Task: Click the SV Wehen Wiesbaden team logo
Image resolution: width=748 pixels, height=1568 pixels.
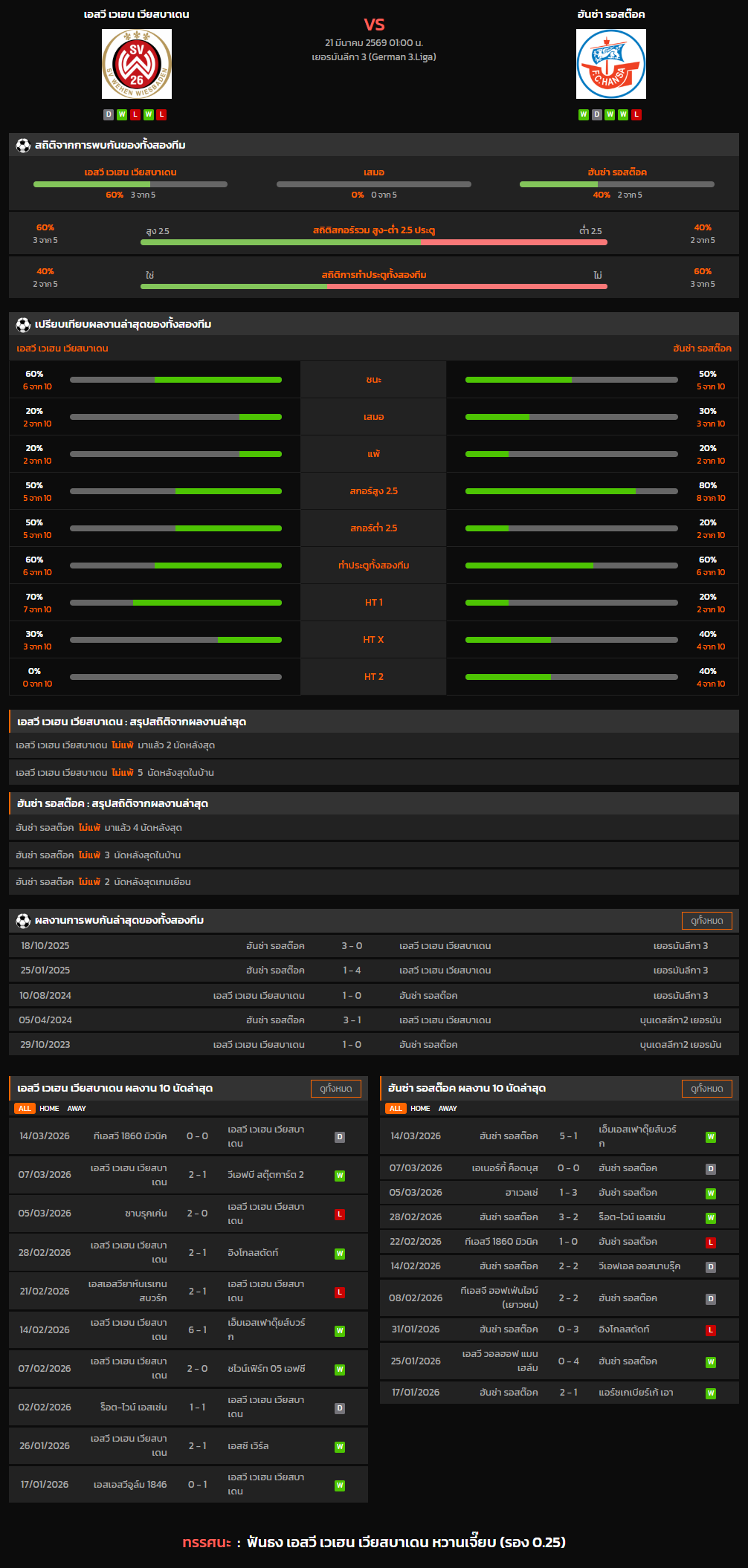Action: (x=137, y=64)
